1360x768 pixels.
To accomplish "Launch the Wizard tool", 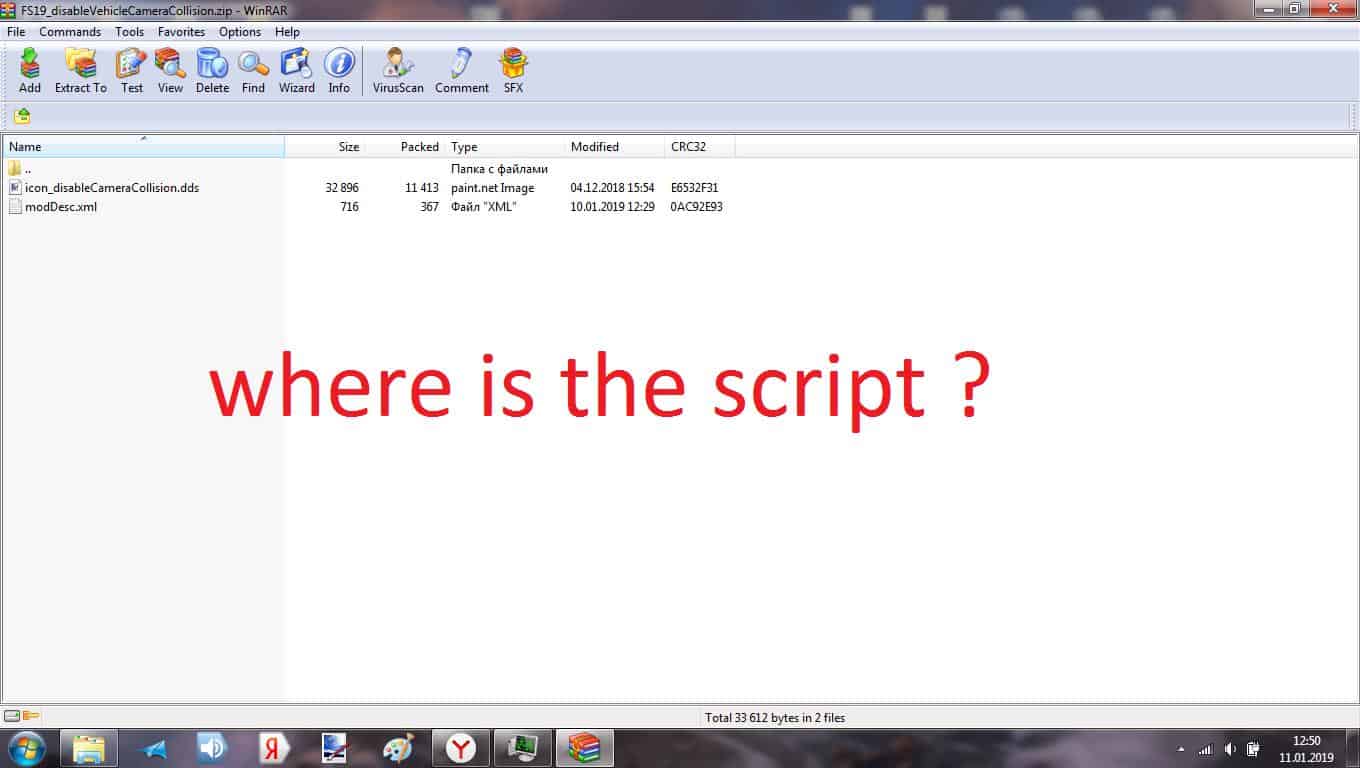I will (x=296, y=70).
